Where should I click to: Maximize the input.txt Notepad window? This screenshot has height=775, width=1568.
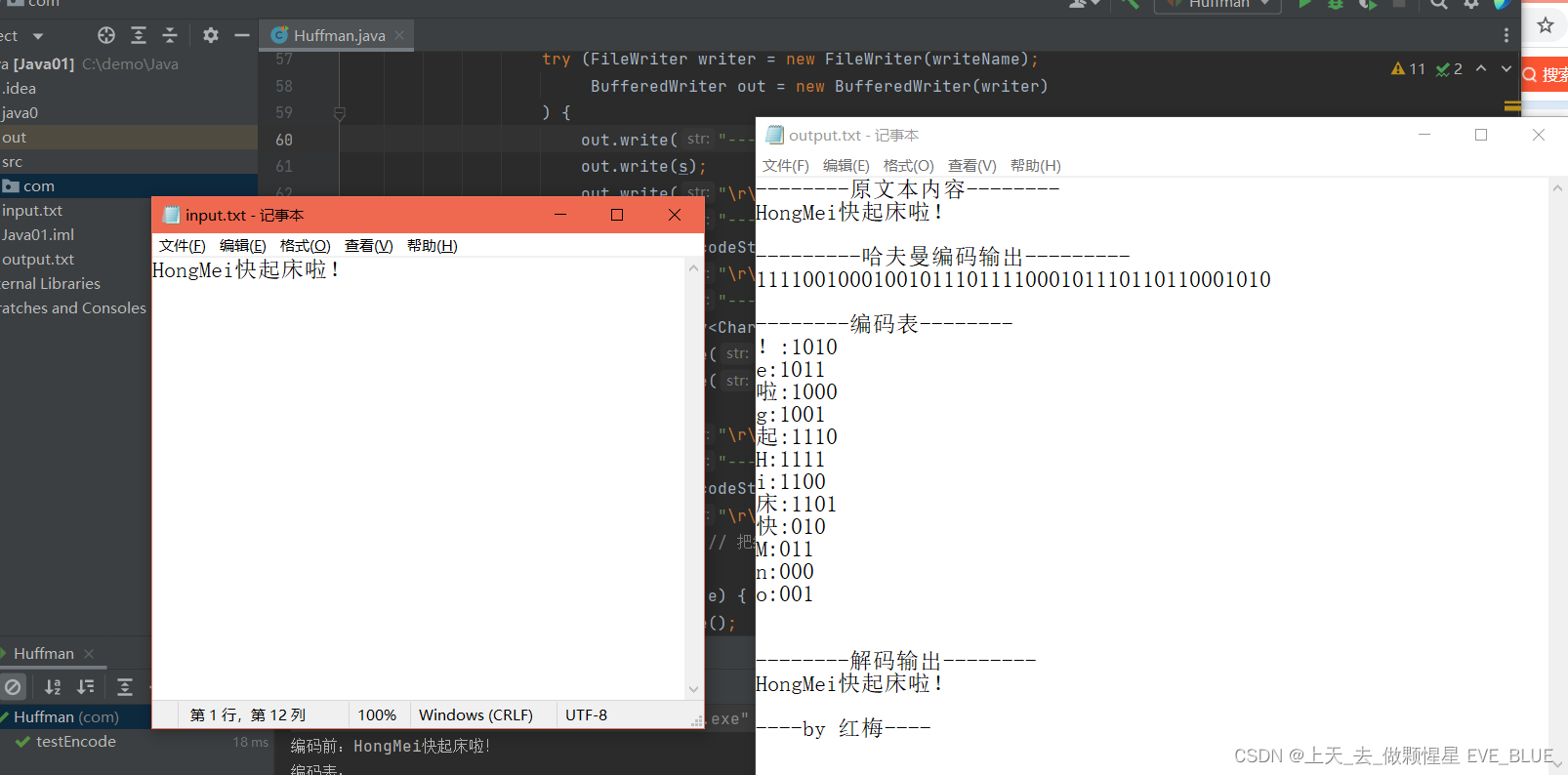(617, 215)
